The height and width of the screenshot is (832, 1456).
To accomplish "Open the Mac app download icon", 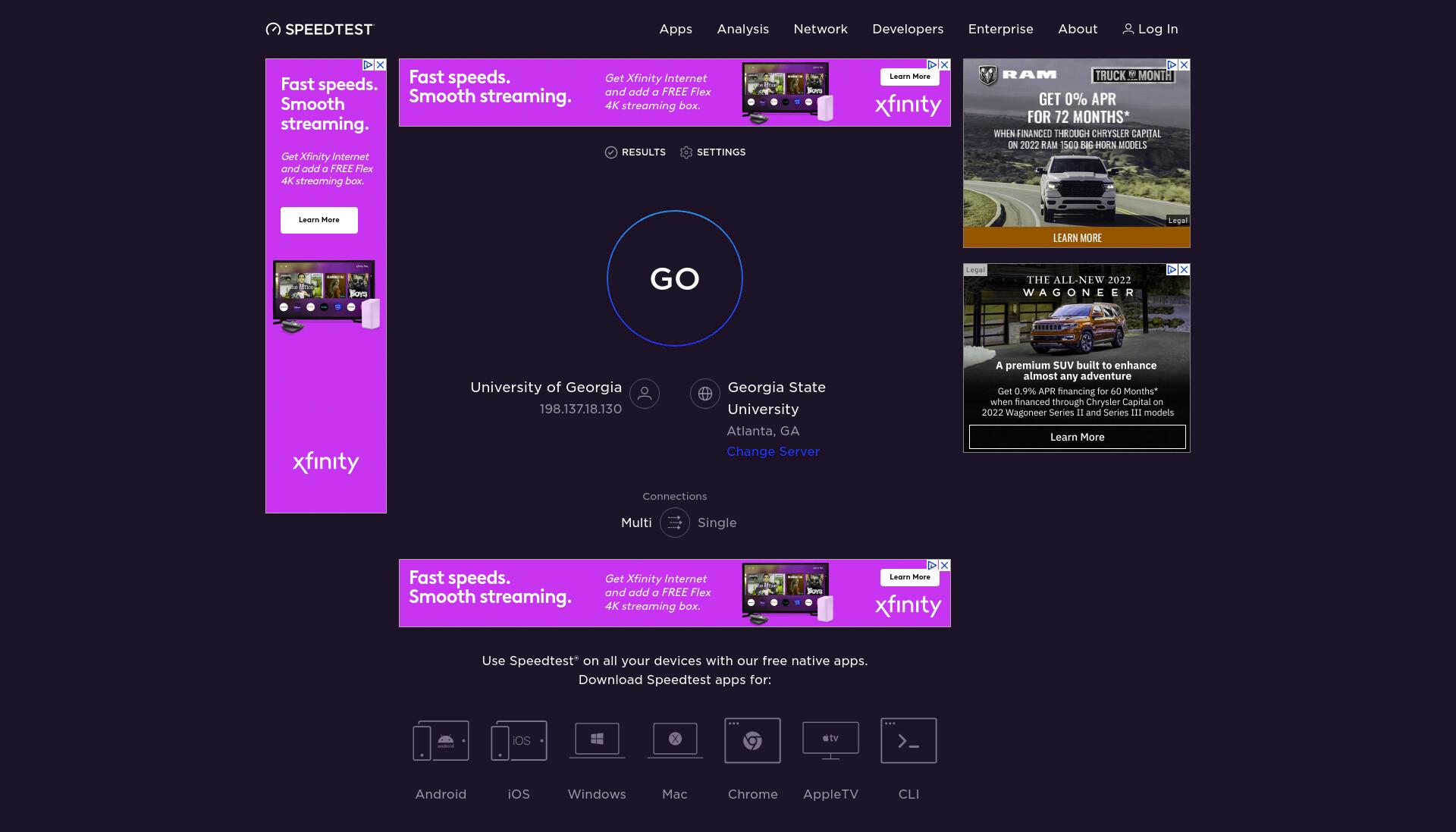I will coord(675,739).
